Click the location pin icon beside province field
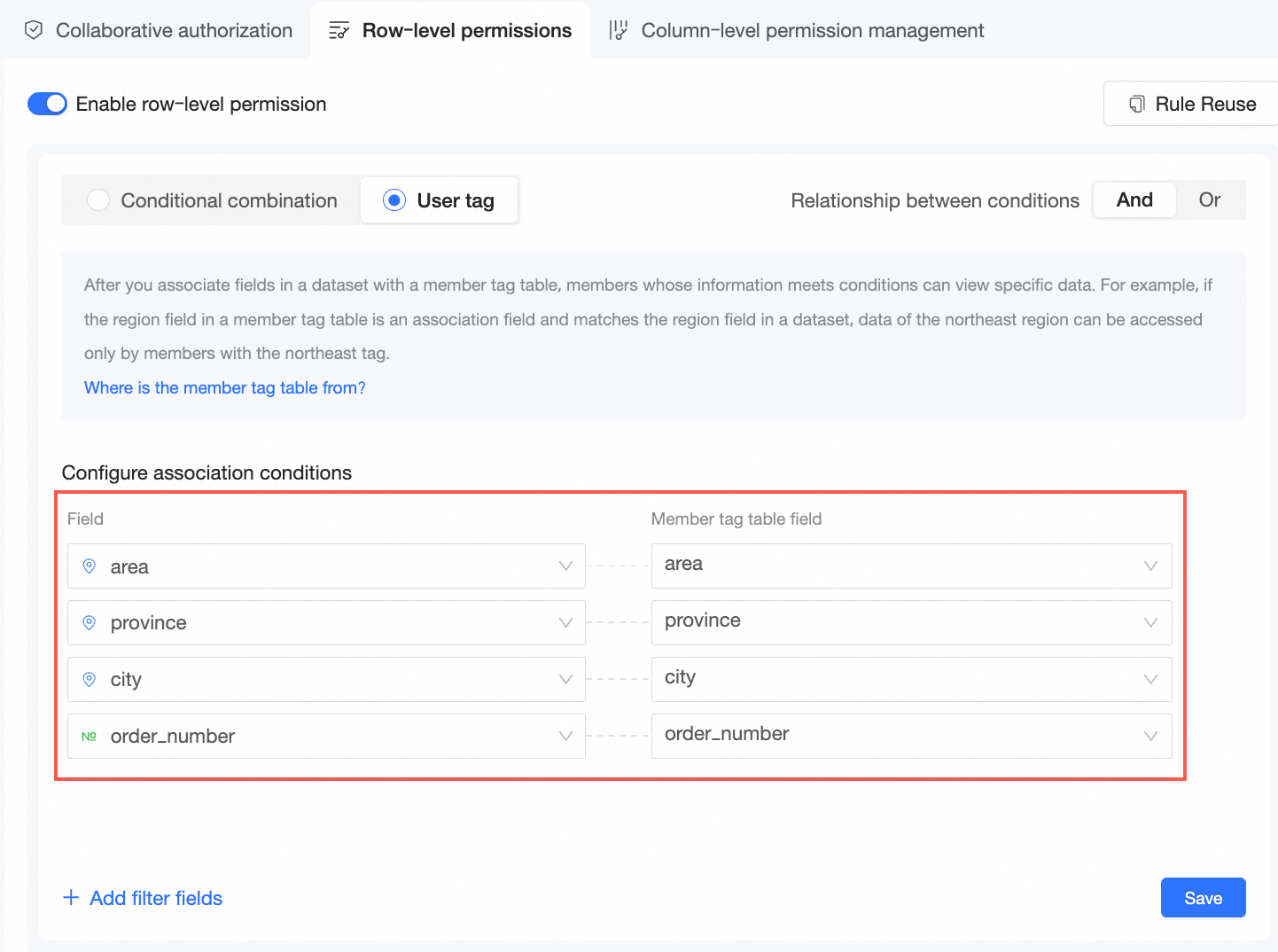 (x=90, y=623)
